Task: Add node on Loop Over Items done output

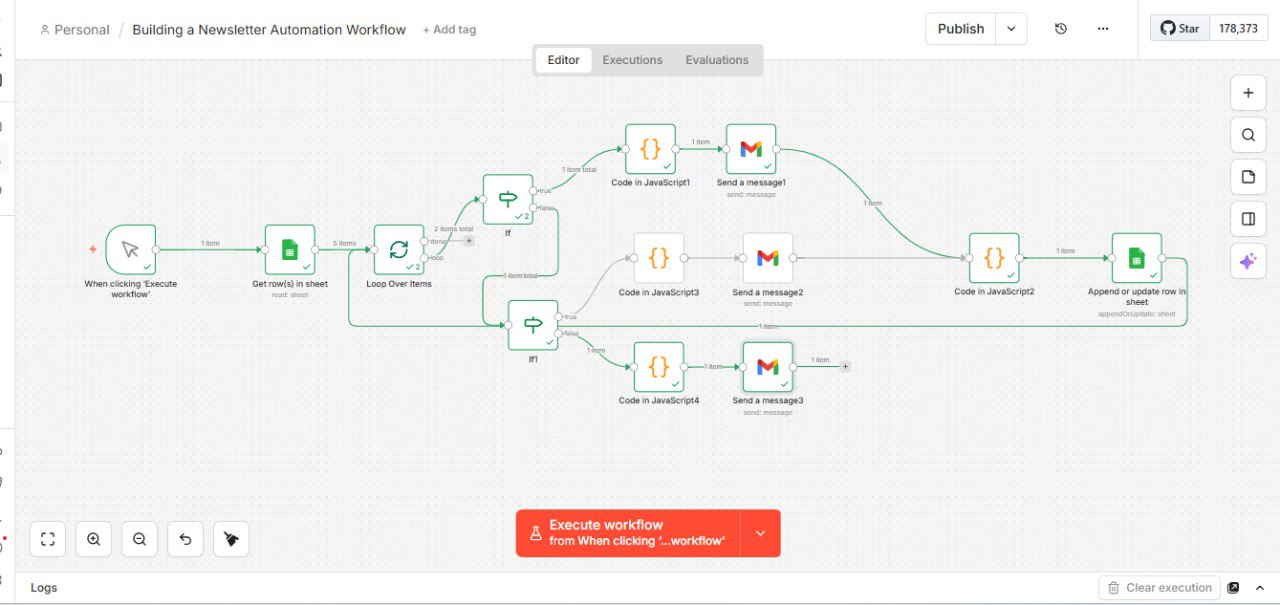Action: [x=468, y=241]
